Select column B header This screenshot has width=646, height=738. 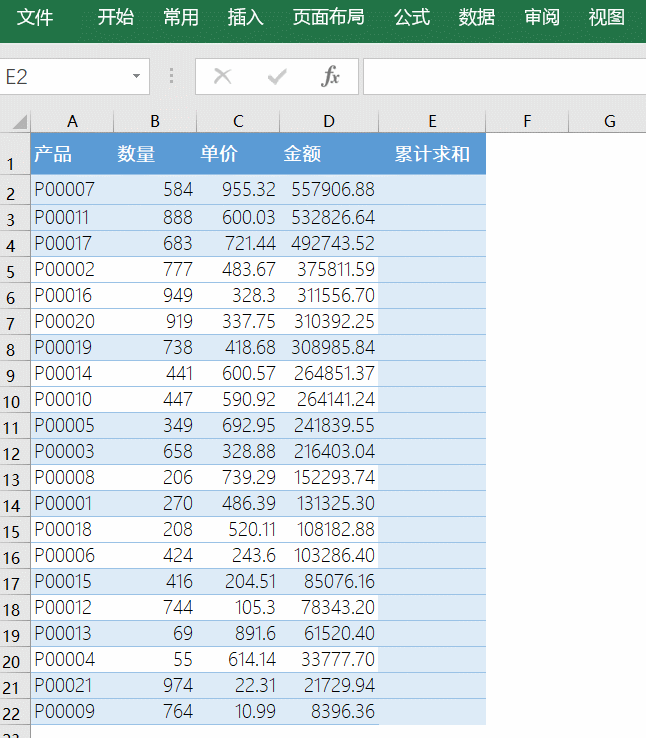[x=155, y=121]
